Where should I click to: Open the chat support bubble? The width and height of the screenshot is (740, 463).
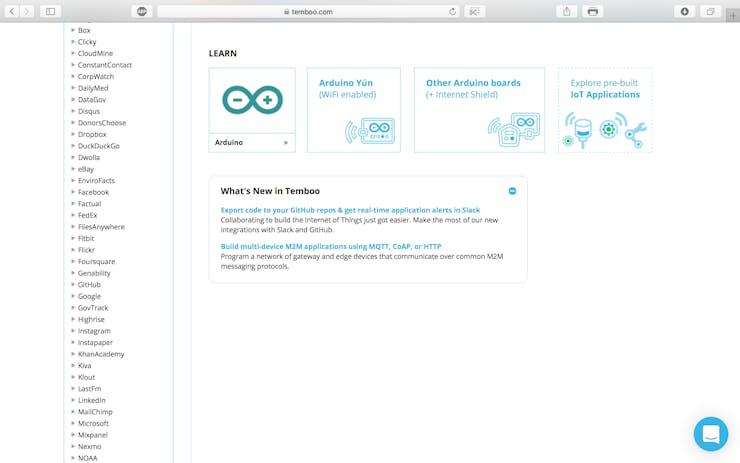(x=711, y=434)
